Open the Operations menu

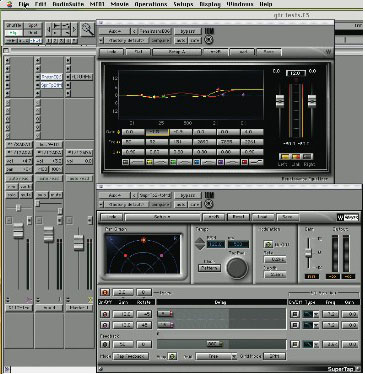(x=151, y=4)
